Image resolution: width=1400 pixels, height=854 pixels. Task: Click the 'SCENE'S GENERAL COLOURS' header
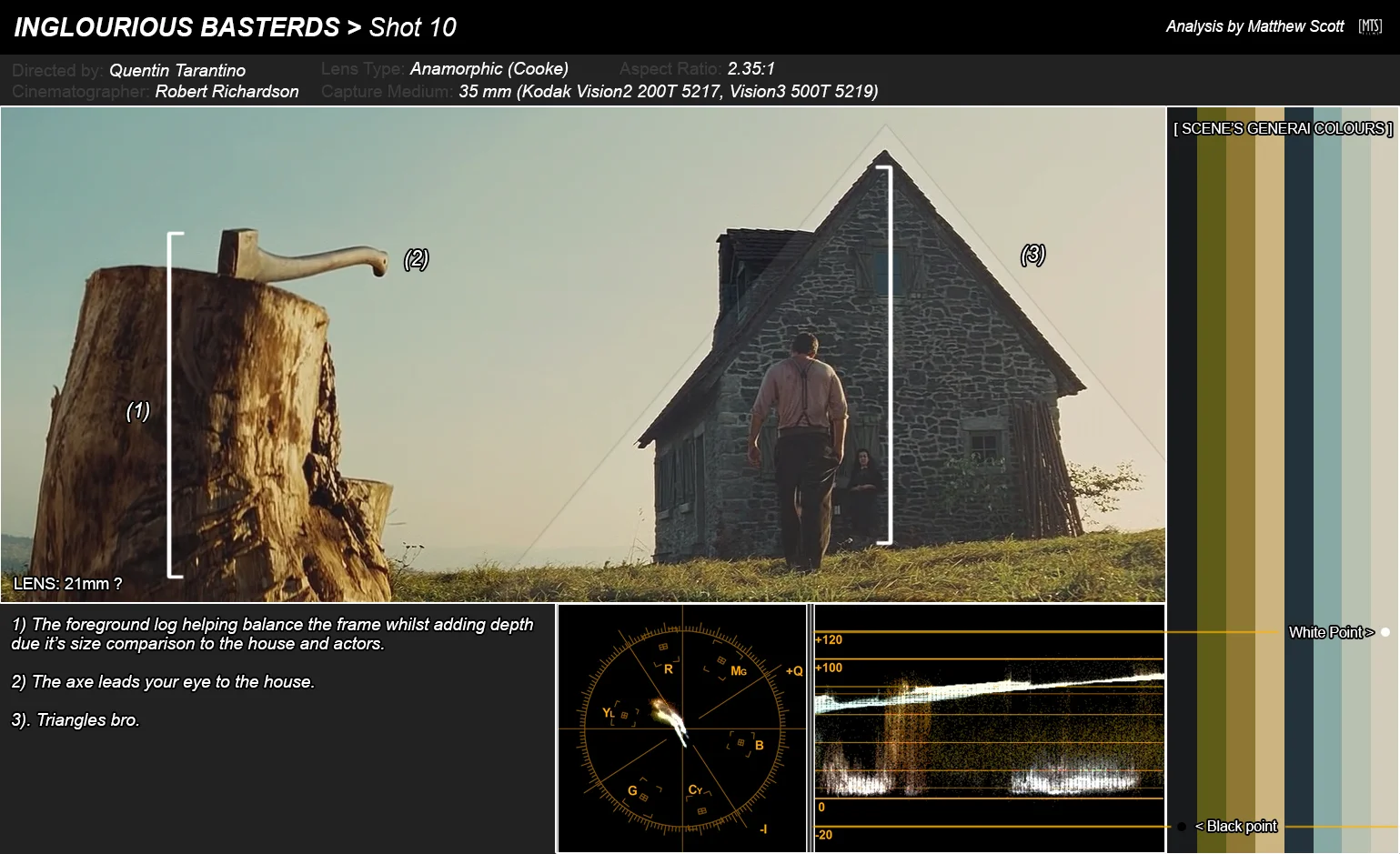(1283, 128)
